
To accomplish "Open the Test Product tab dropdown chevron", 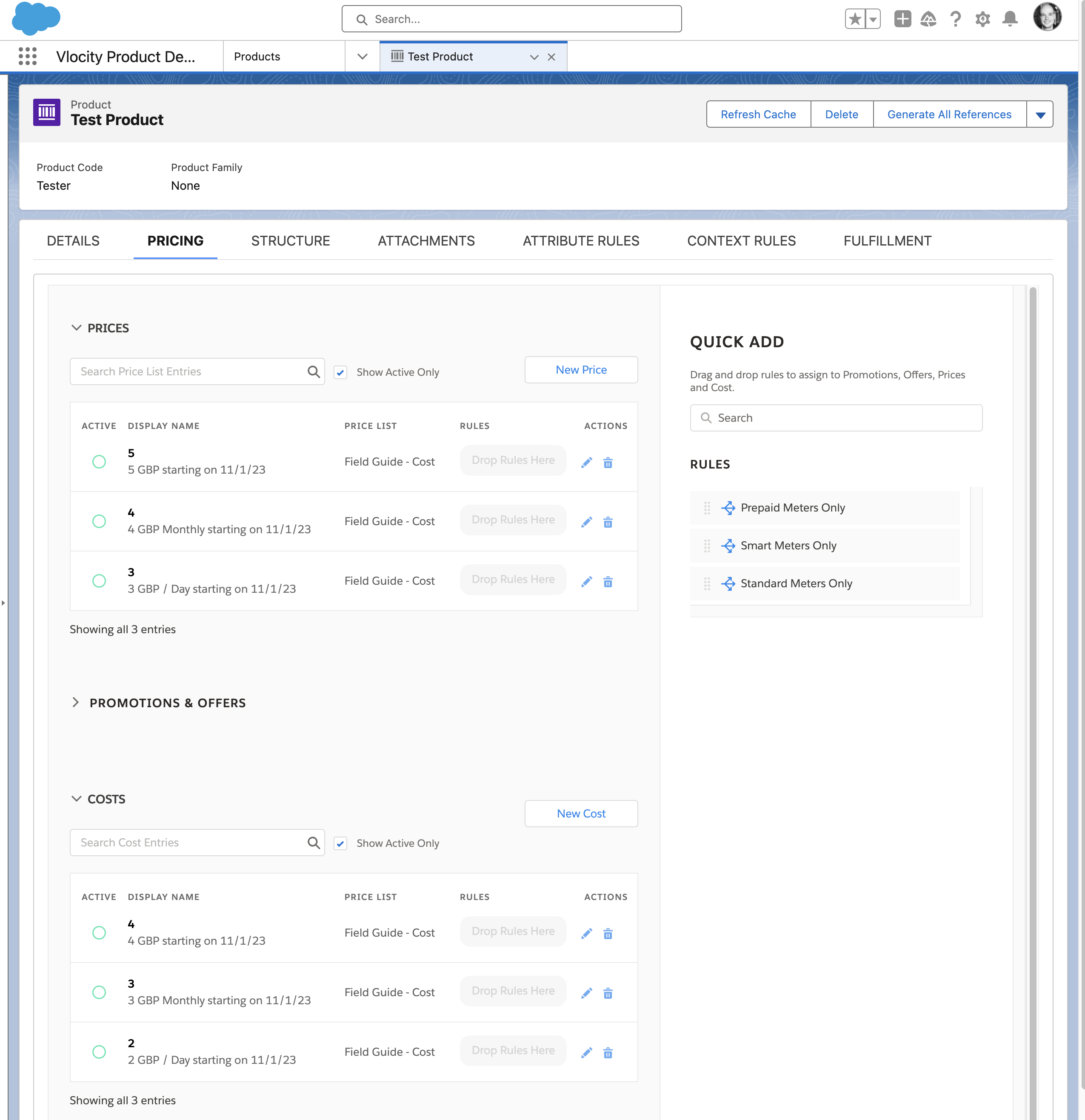I will point(534,57).
